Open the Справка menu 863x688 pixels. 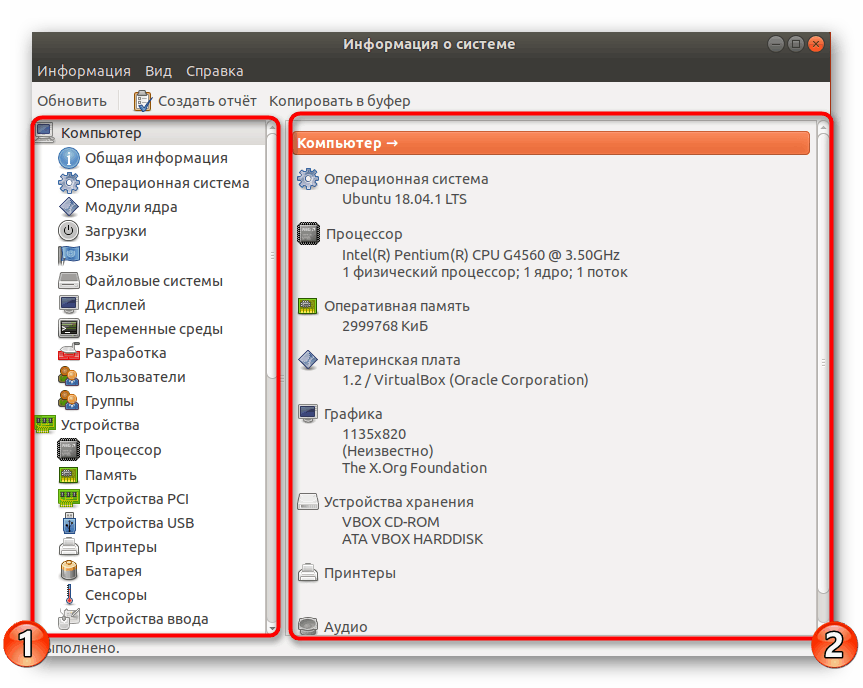[x=215, y=71]
